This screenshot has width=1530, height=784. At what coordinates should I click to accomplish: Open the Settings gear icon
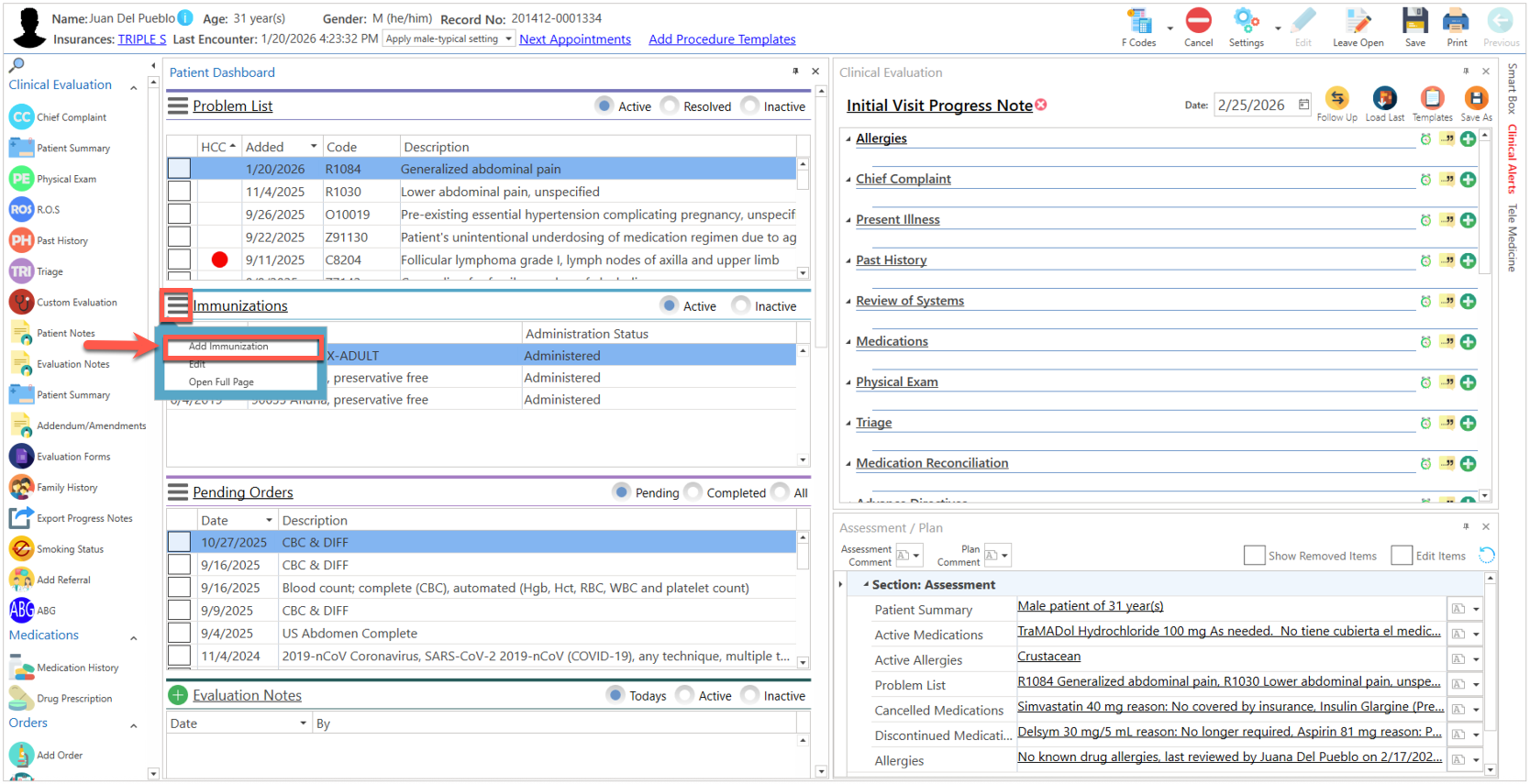(x=1246, y=20)
